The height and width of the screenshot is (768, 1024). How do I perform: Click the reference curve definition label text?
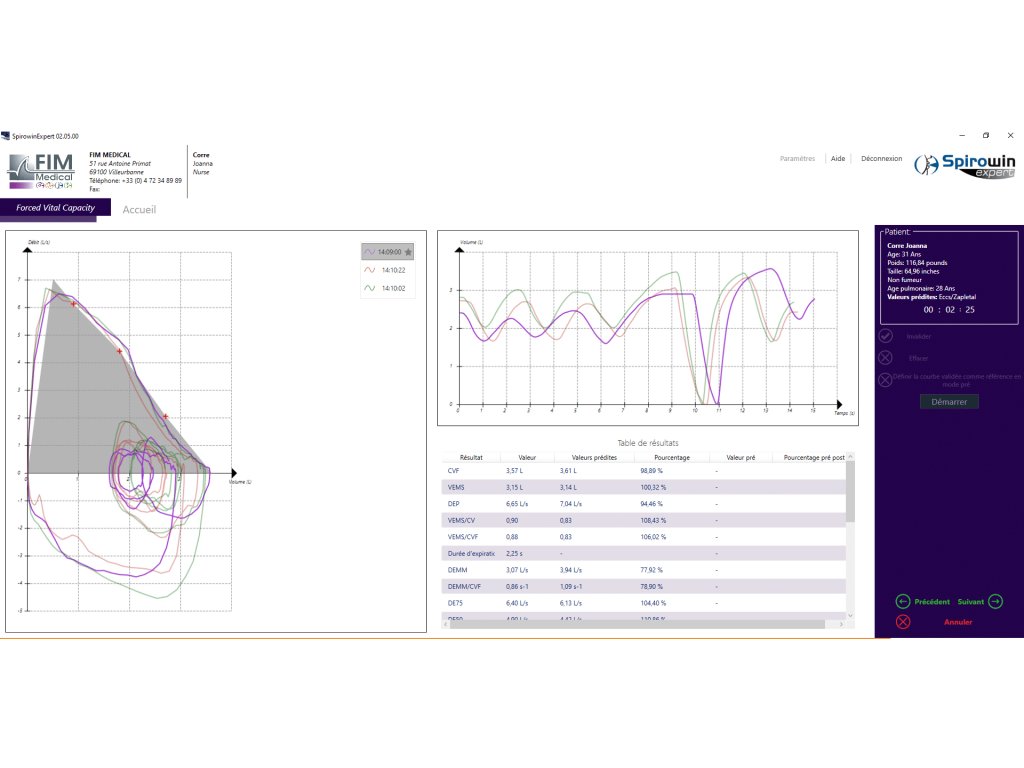tap(956, 380)
